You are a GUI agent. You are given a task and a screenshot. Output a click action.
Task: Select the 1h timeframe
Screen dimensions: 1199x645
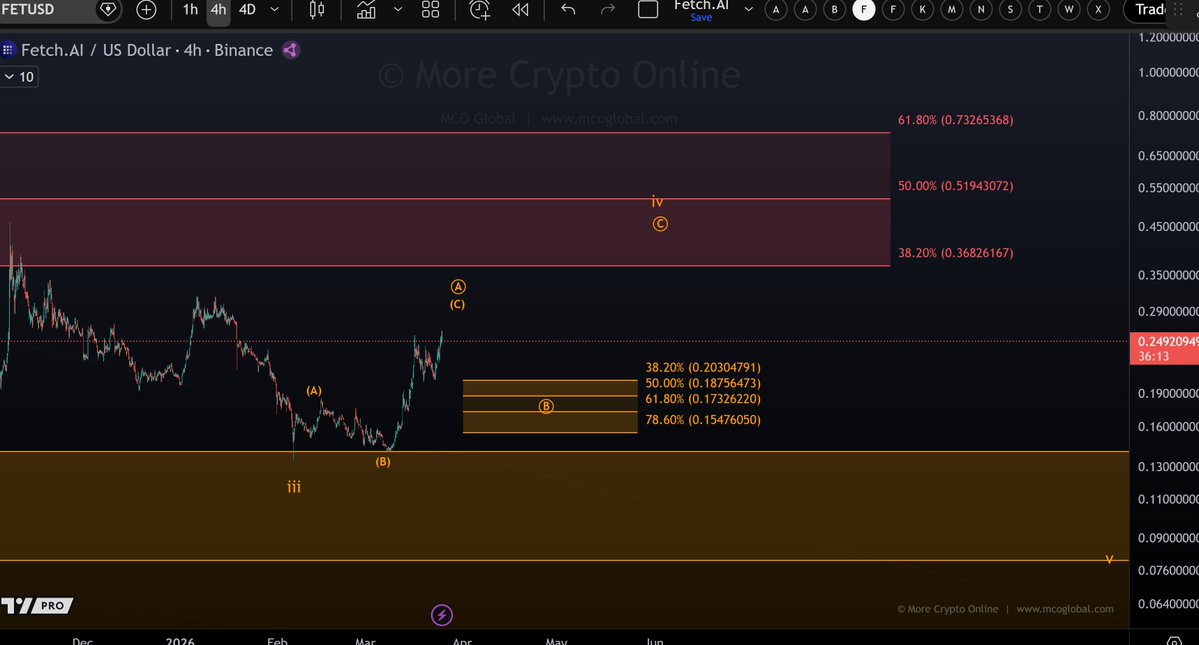coord(190,10)
